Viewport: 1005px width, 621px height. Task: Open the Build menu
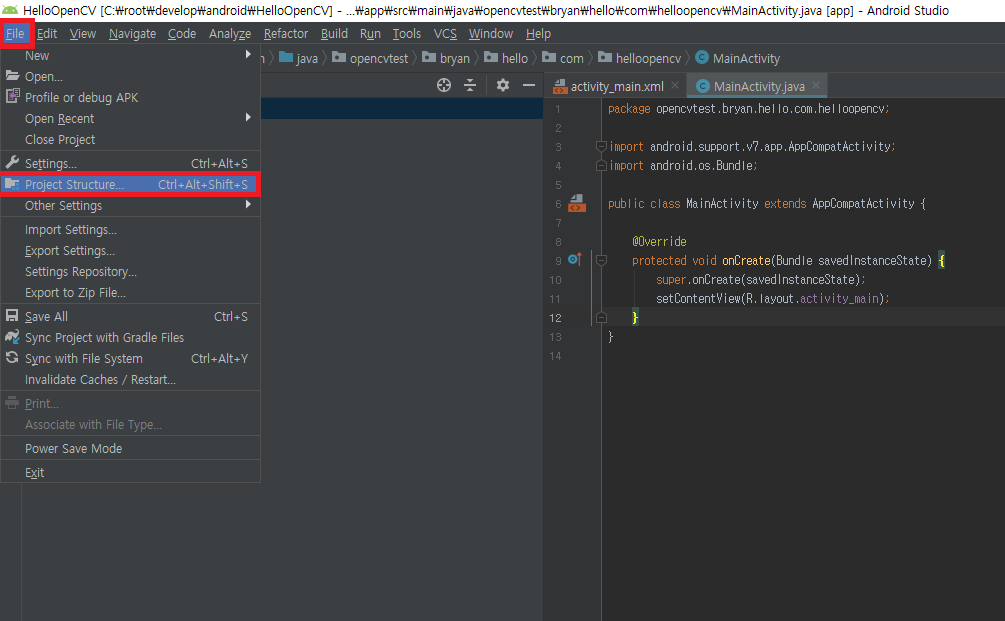pos(334,33)
